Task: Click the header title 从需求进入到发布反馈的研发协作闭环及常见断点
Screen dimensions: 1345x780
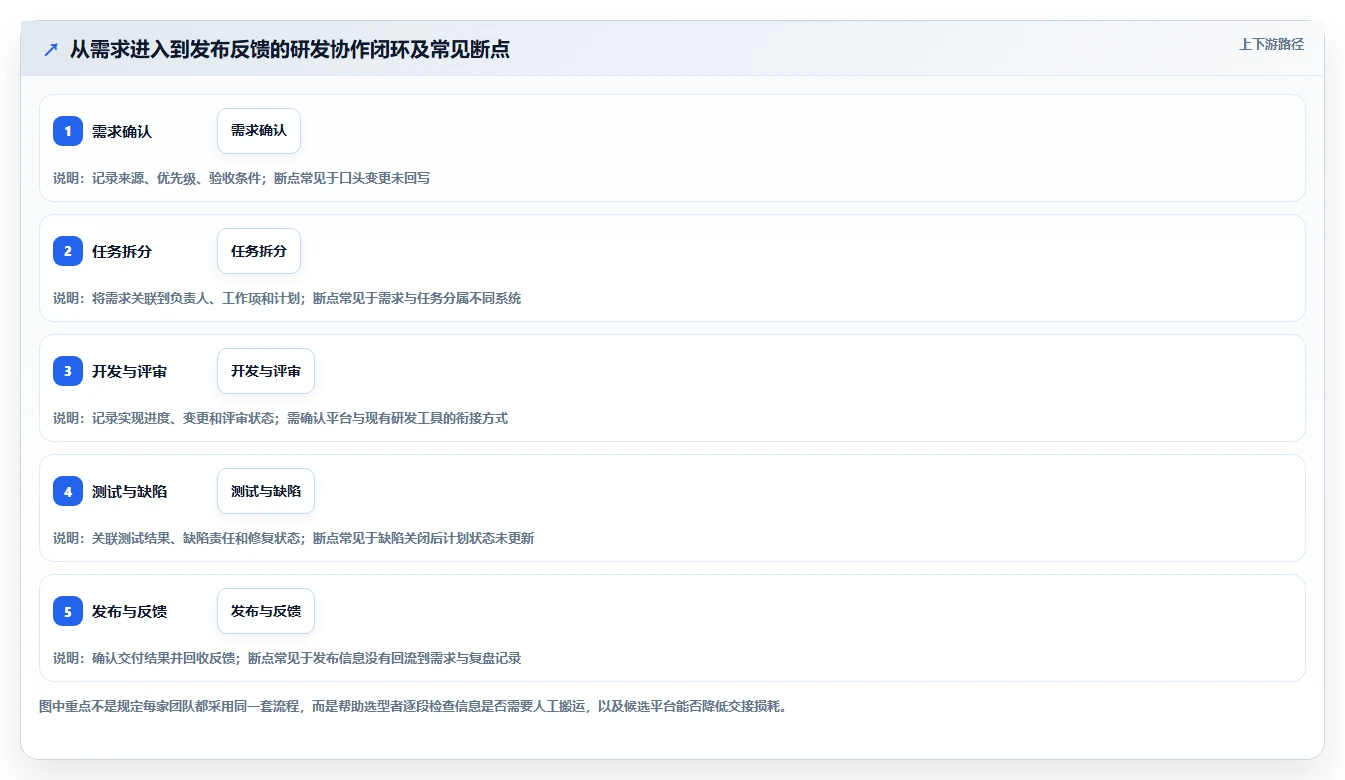Action: [x=290, y=49]
